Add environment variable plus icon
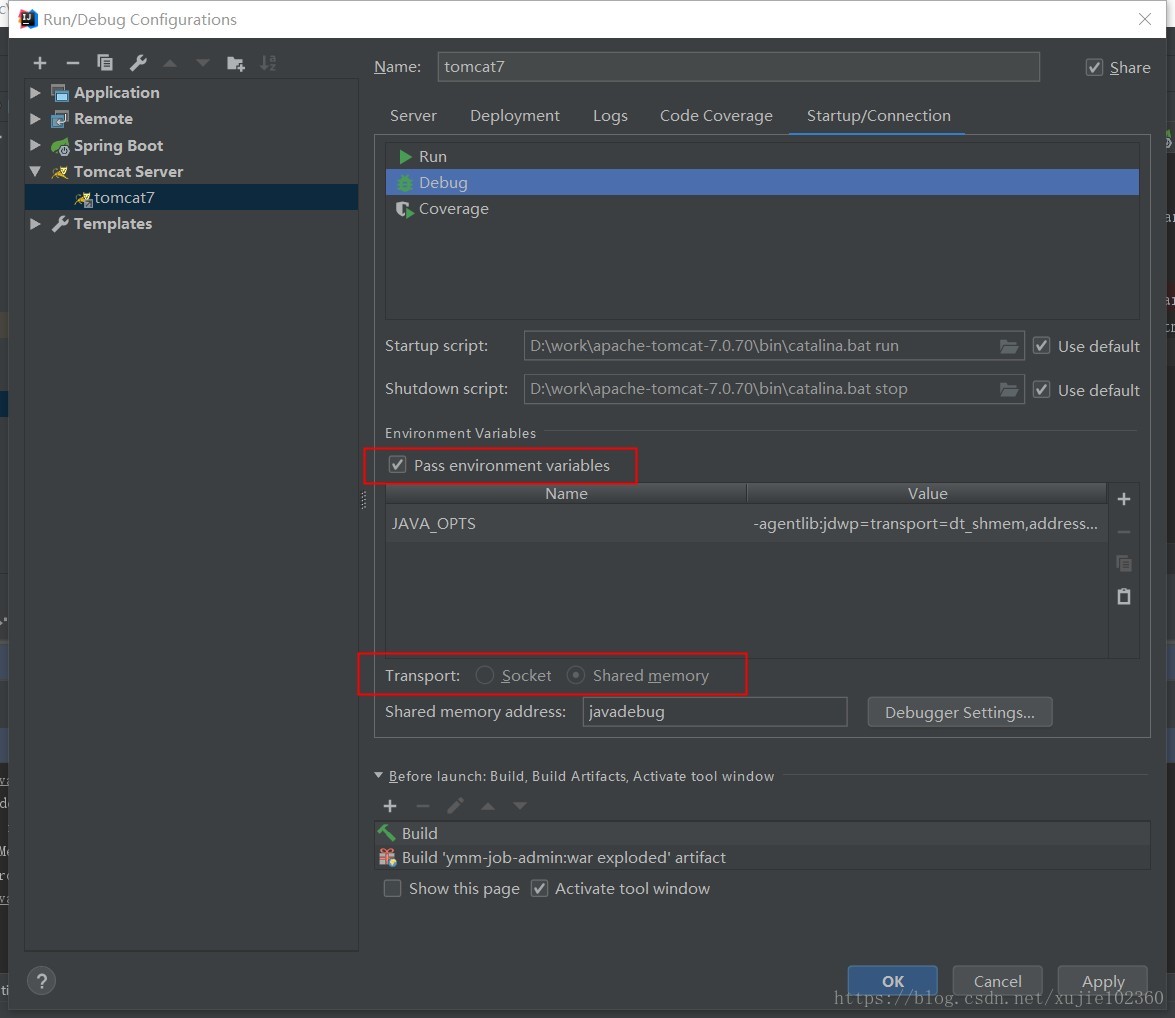 (x=1123, y=499)
